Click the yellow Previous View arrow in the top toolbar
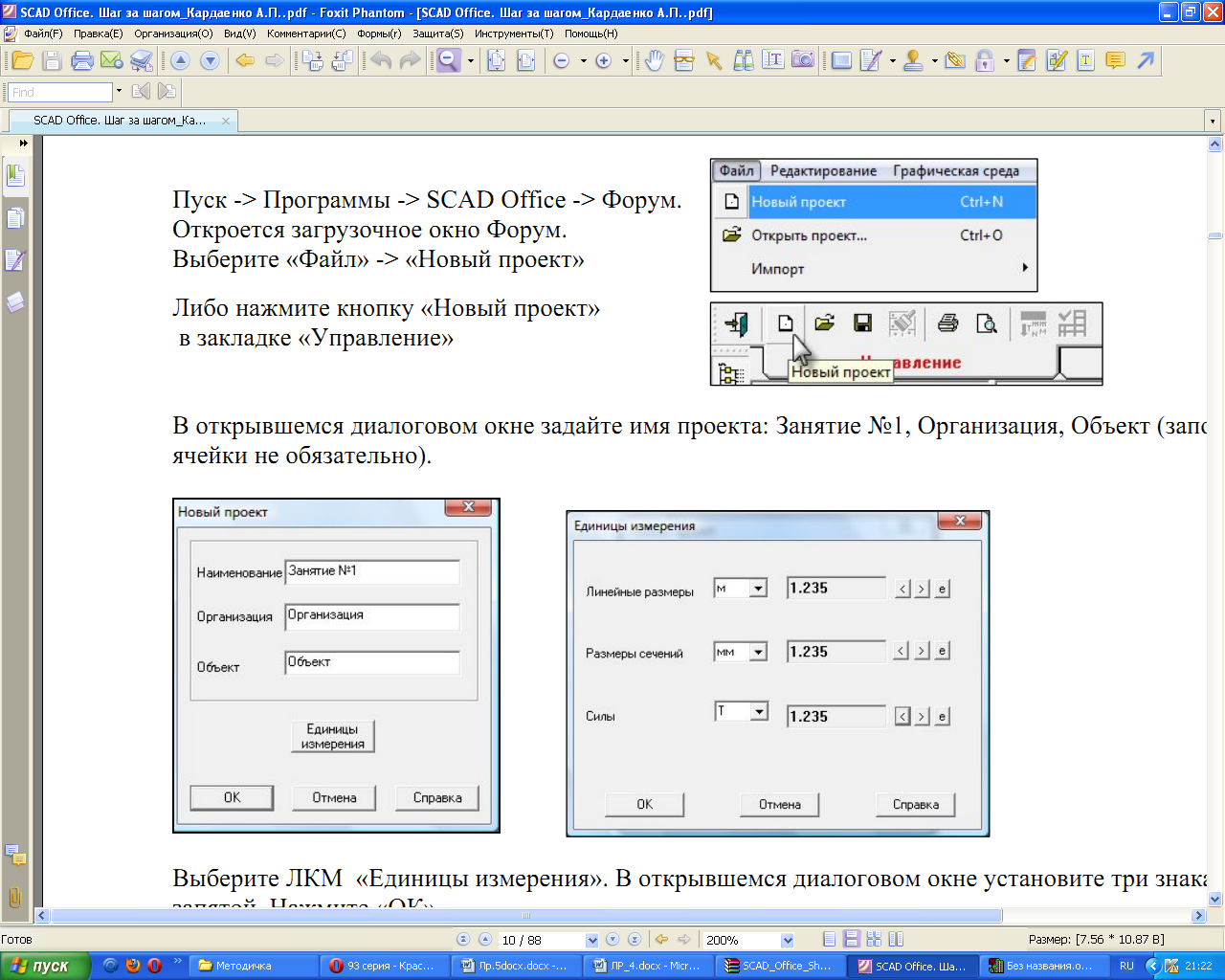 pyautogui.click(x=245, y=60)
